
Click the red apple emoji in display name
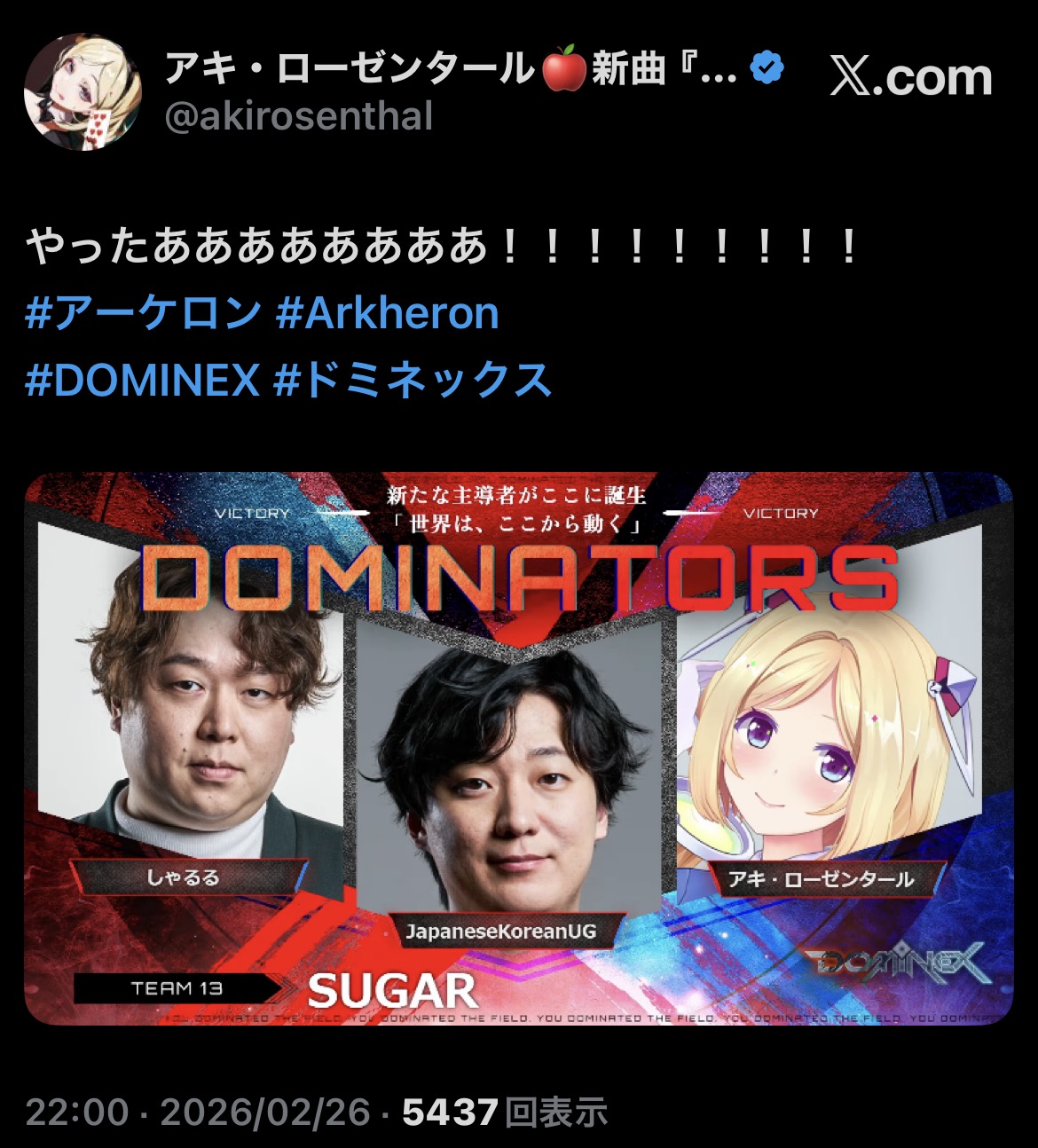pyautogui.click(x=562, y=69)
